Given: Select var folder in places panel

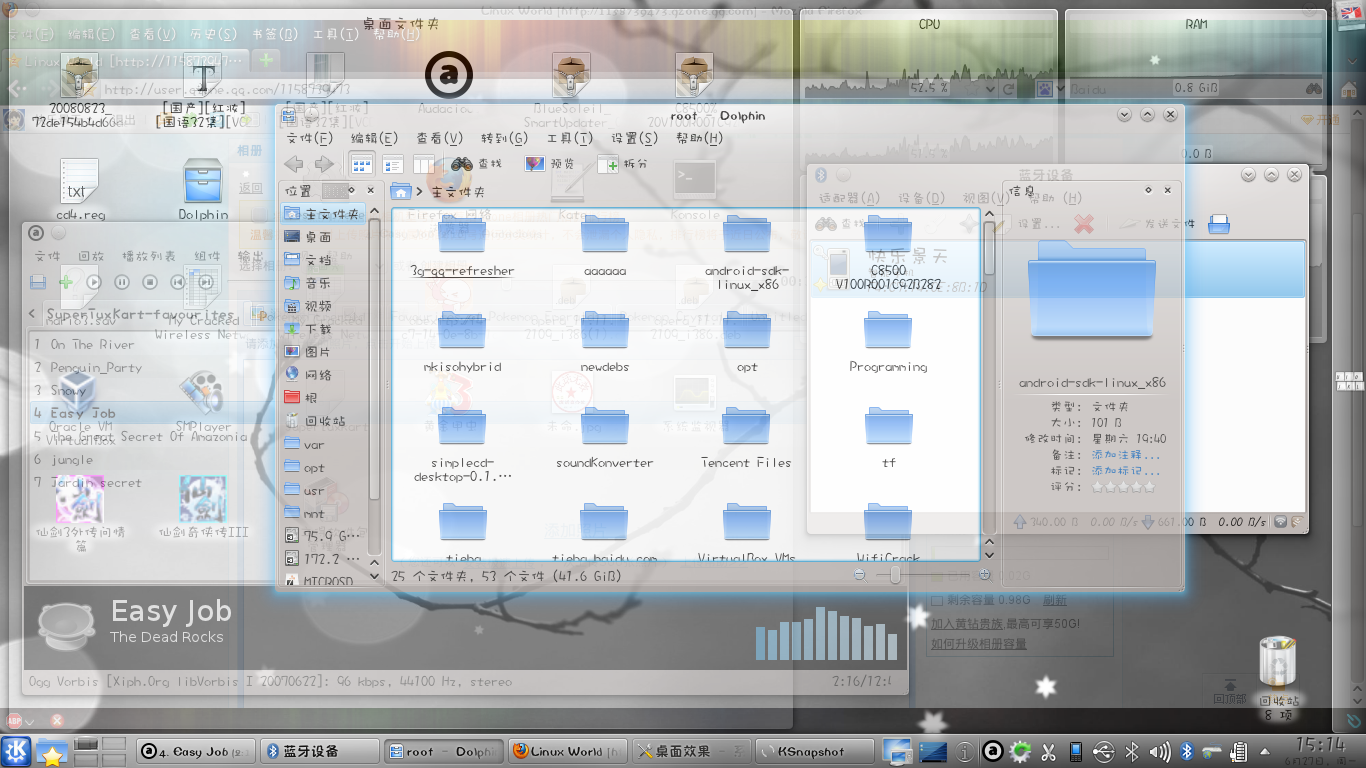Looking at the screenshot, I should [x=324, y=444].
